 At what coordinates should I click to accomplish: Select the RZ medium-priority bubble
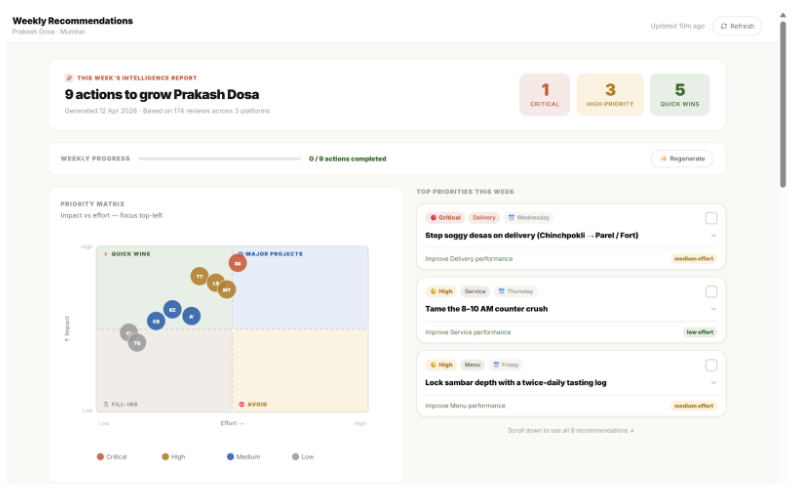(172, 311)
